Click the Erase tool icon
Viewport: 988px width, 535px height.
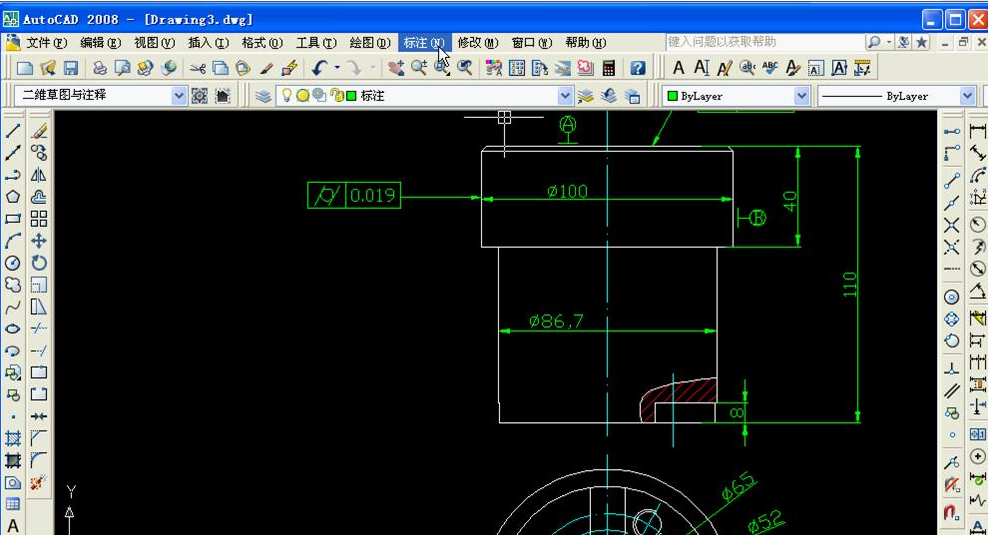point(39,131)
